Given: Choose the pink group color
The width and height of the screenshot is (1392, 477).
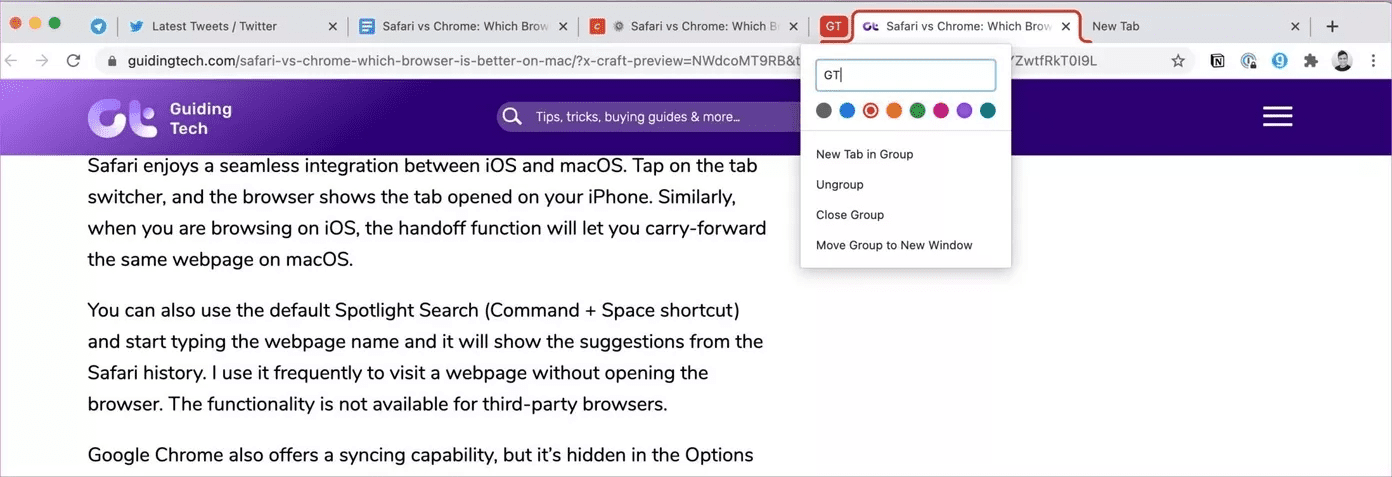Looking at the screenshot, I should [x=941, y=111].
